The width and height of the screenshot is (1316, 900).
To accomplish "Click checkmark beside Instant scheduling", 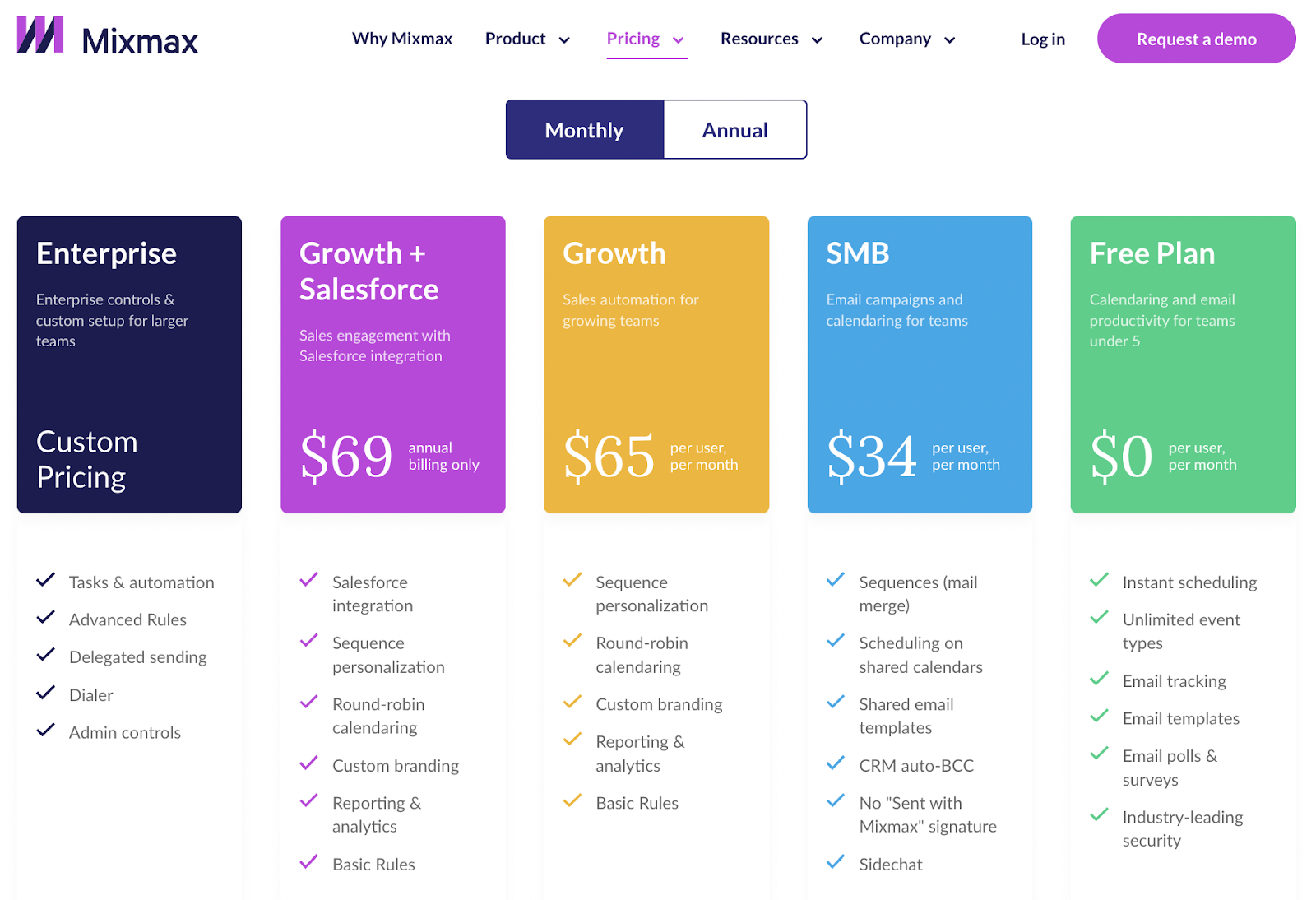I will 1099,580.
